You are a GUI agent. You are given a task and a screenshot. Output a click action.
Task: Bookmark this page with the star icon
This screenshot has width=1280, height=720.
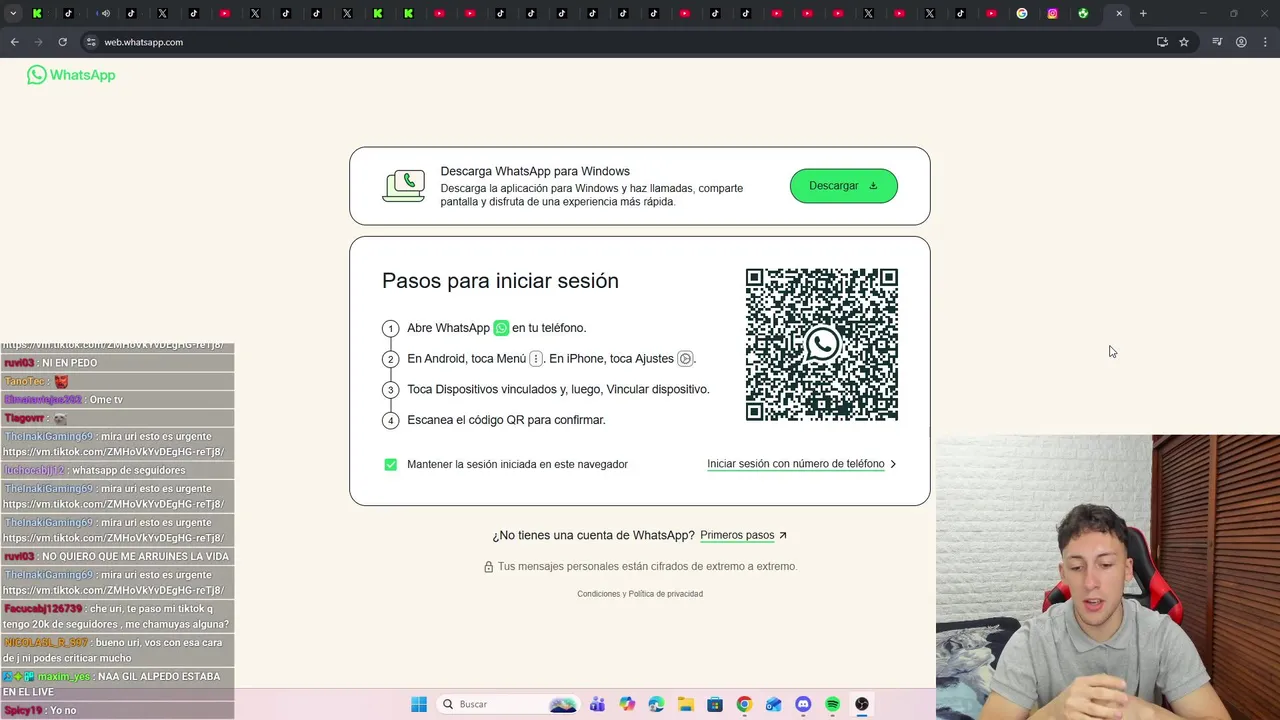1184,42
